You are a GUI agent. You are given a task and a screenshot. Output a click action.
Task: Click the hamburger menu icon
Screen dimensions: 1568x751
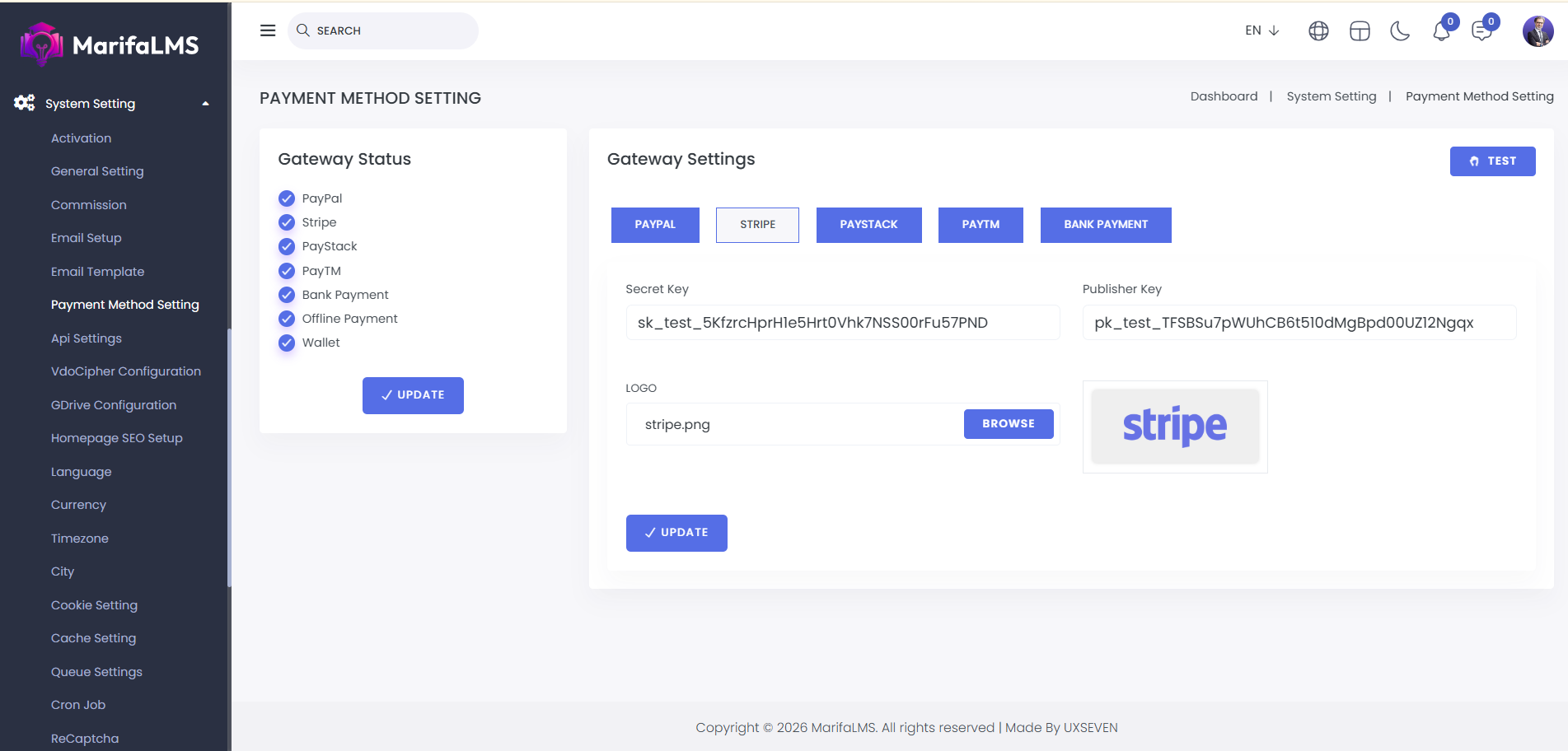click(x=268, y=30)
